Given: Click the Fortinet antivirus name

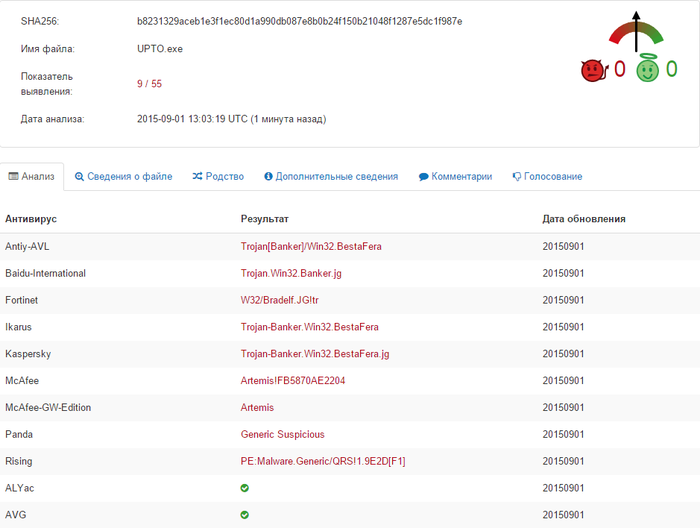Looking at the screenshot, I should tap(21, 300).
